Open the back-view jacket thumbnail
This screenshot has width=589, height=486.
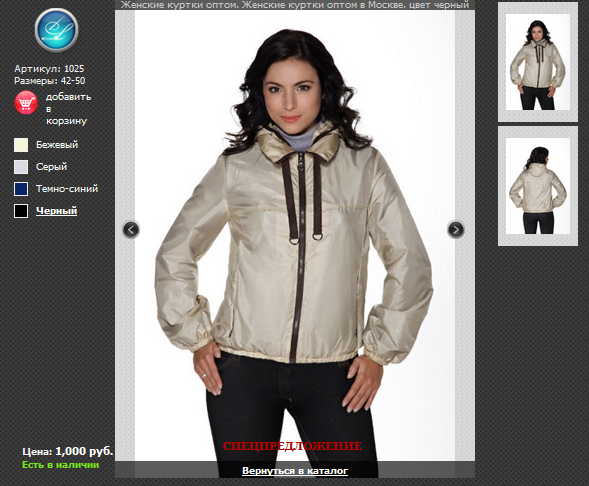click(x=538, y=186)
